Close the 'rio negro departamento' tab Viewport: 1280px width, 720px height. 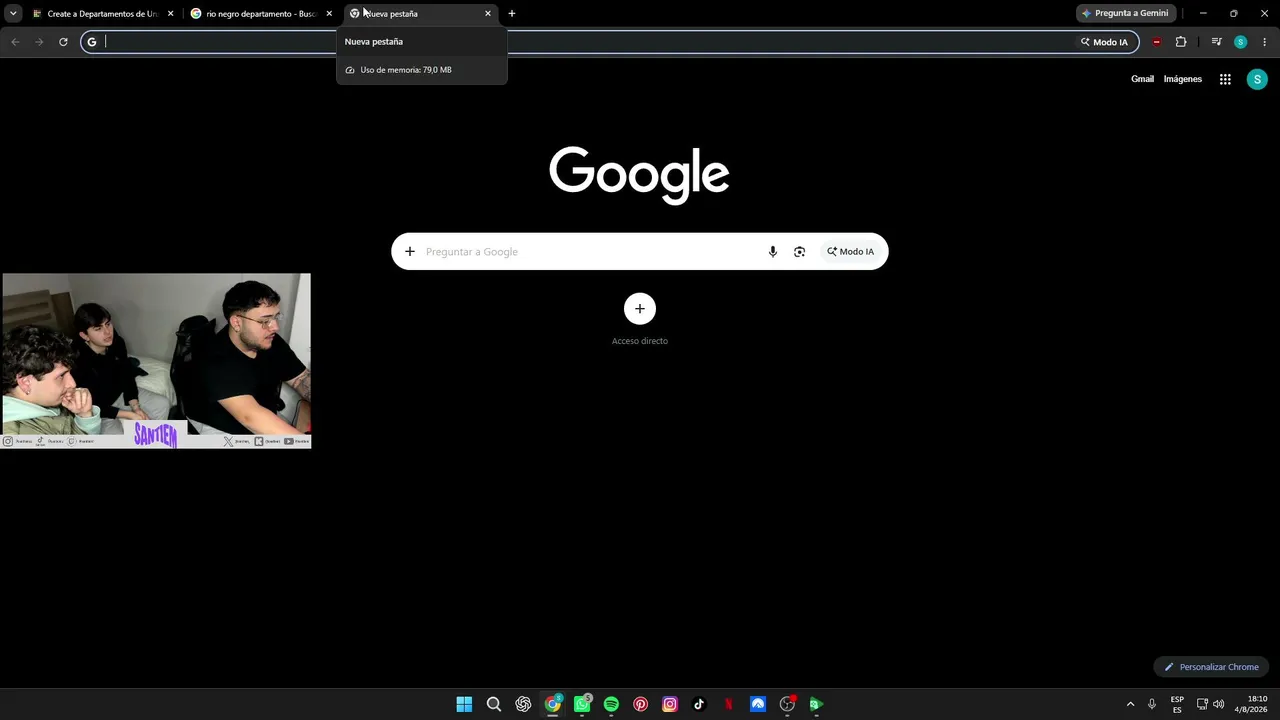click(329, 14)
